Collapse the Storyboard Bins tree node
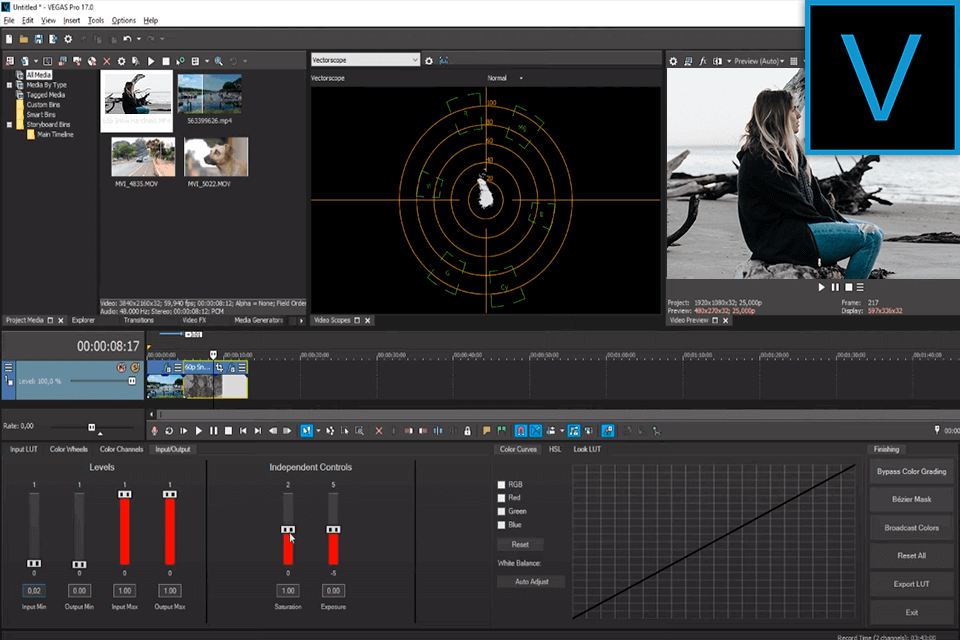 [x=9, y=124]
